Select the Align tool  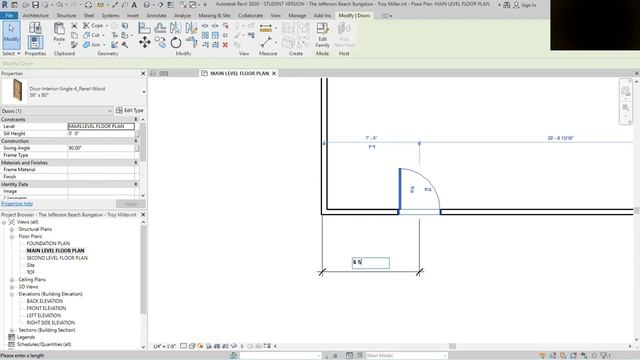pos(144,28)
